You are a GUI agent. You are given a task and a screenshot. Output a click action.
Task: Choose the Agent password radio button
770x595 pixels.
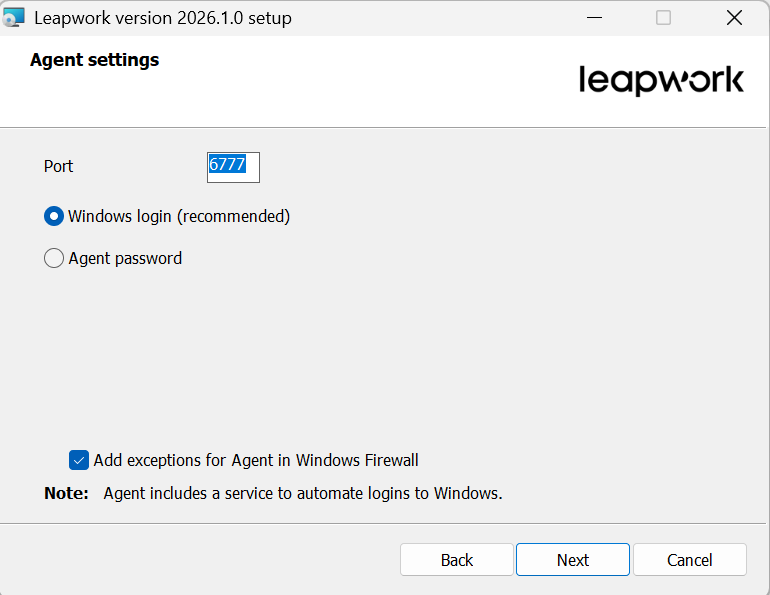tap(54, 258)
